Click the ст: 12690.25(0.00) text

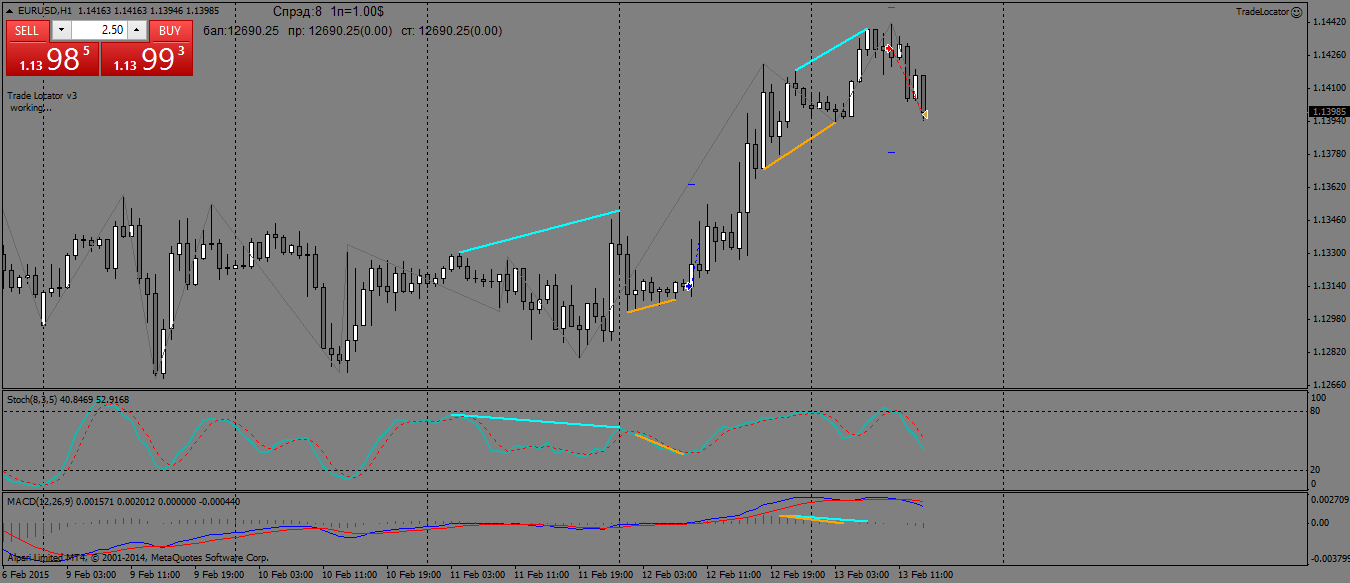(451, 31)
